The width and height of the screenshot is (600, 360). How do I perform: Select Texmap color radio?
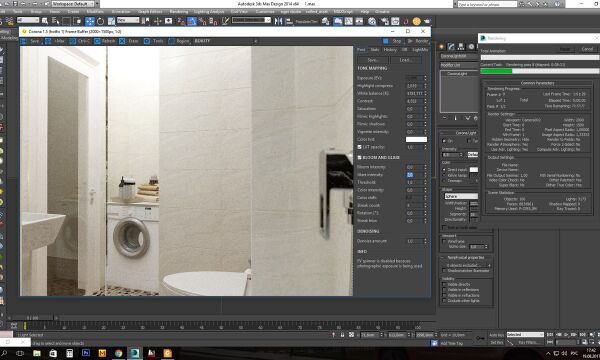(x=444, y=181)
